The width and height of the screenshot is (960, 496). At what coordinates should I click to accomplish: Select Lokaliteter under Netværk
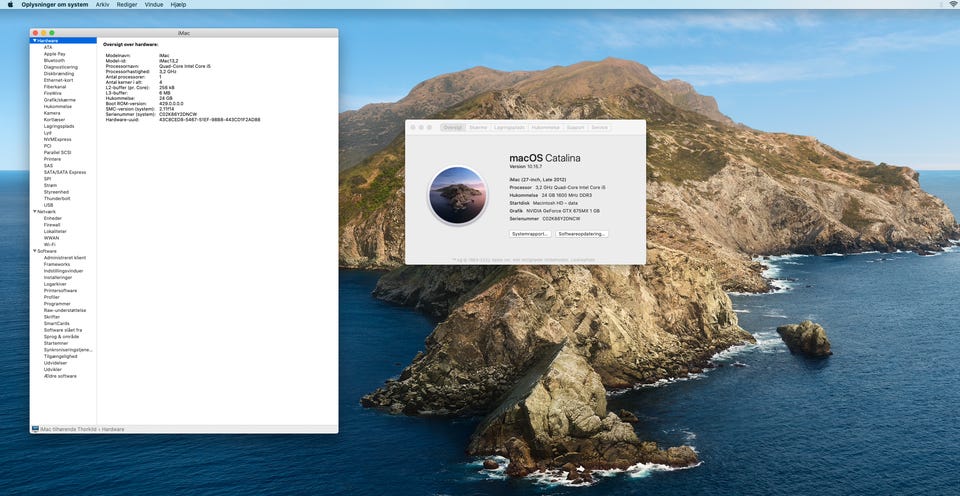(55, 231)
